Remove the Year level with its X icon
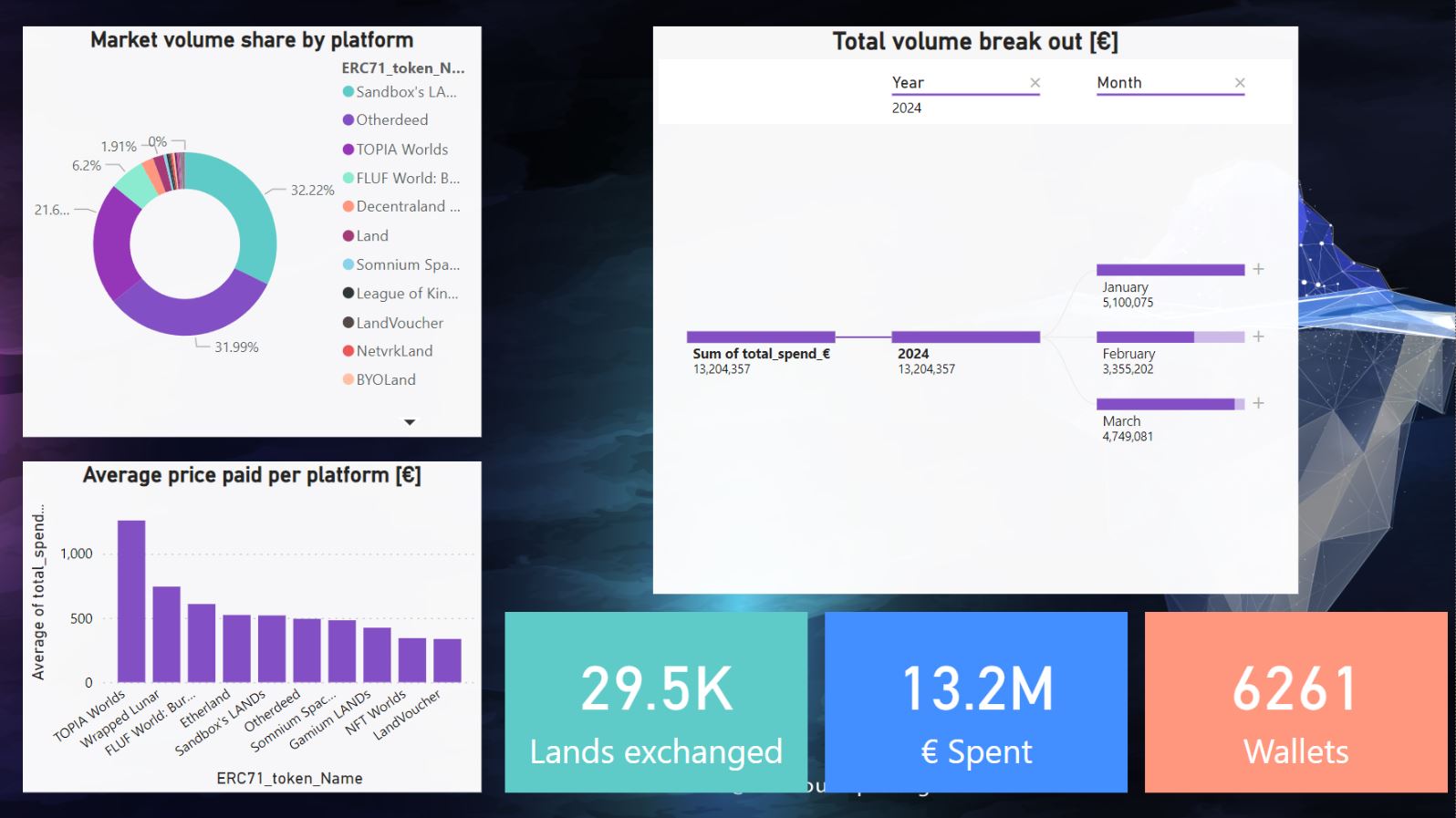Viewport: 1456px width, 818px height. pos(1035,82)
